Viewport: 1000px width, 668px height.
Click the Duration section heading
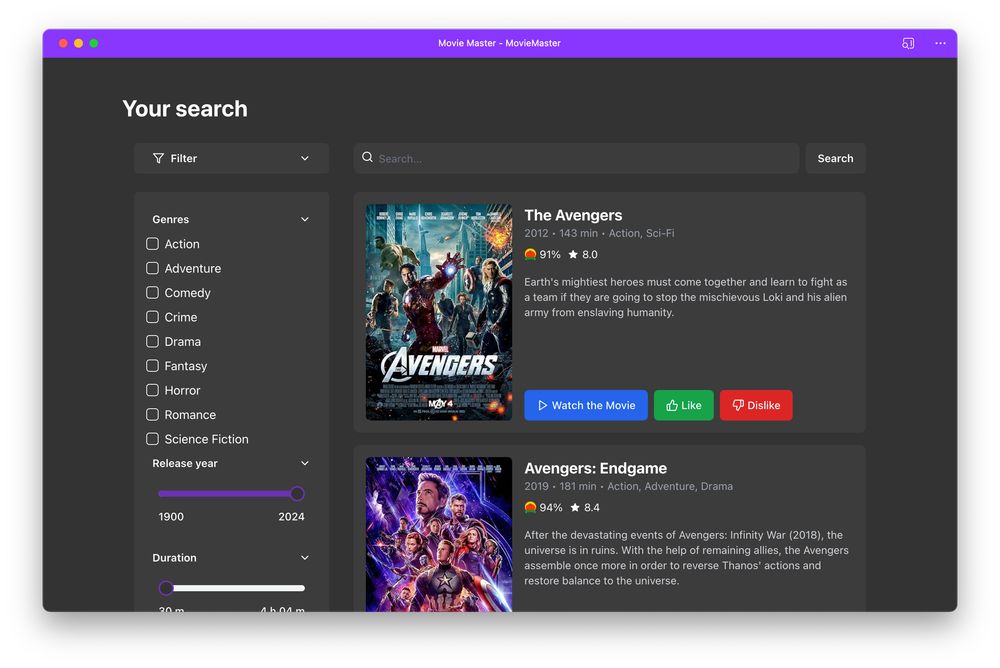tap(174, 558)
